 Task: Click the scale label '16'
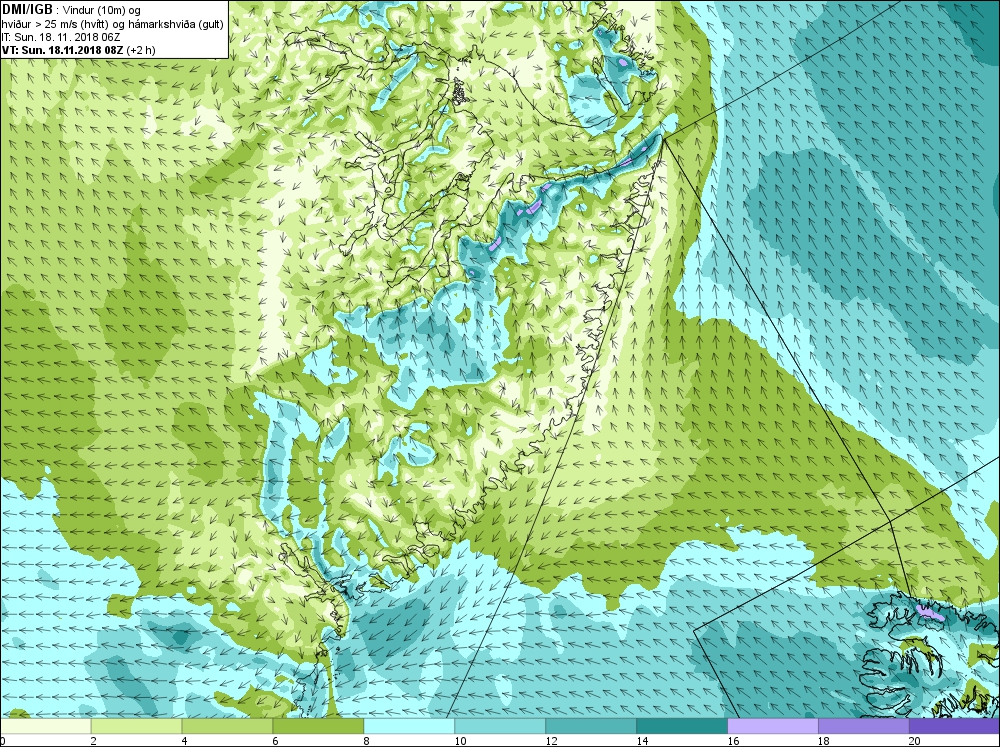pyautogui.click(x=733, y=741)
